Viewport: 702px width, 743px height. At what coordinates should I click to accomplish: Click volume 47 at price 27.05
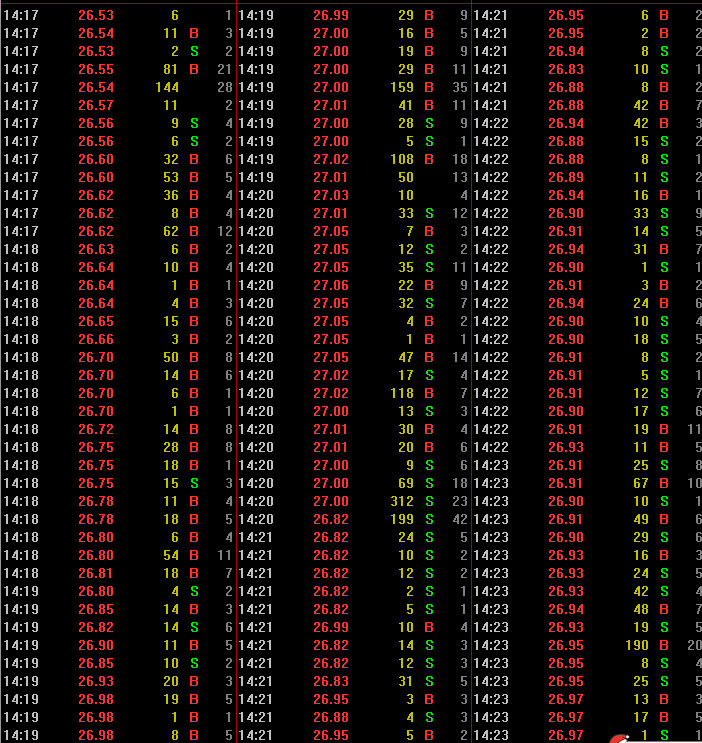click(x=406, y=357)
